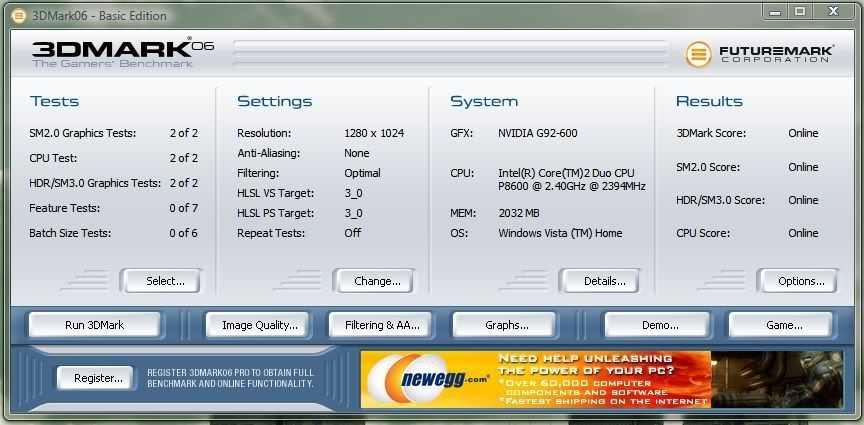Click the OS value 'Windows Vista (TM) Home'
This screenshot has width=864, height=425.
(560, 233)
